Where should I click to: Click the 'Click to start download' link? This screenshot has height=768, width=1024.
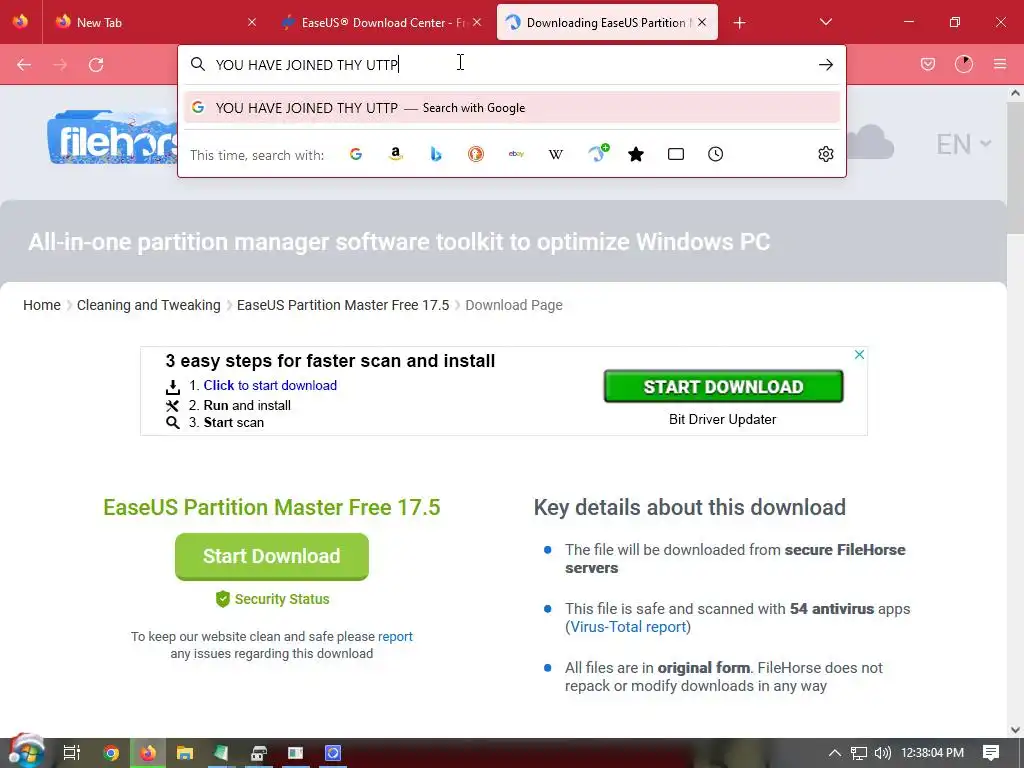(270, 385)
